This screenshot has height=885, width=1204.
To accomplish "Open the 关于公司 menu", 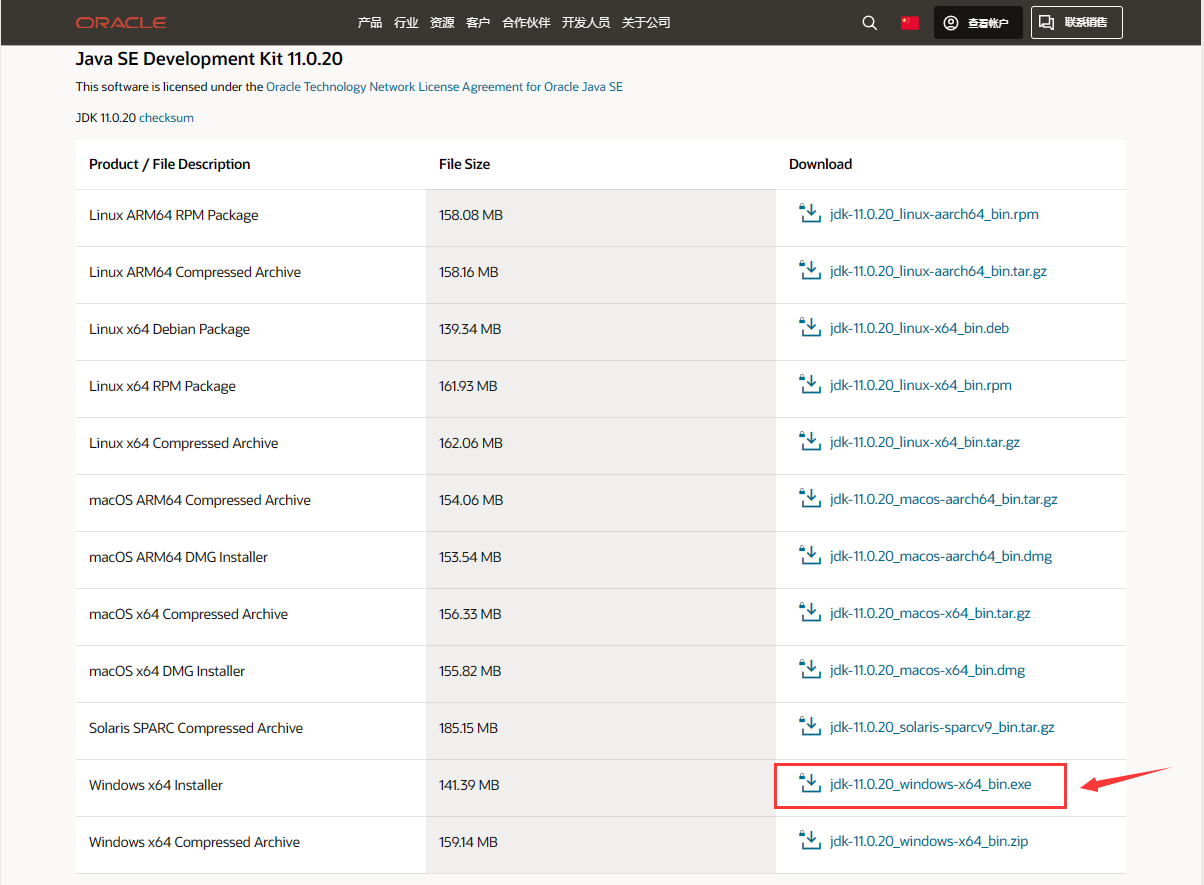I will tap(646, 22).
